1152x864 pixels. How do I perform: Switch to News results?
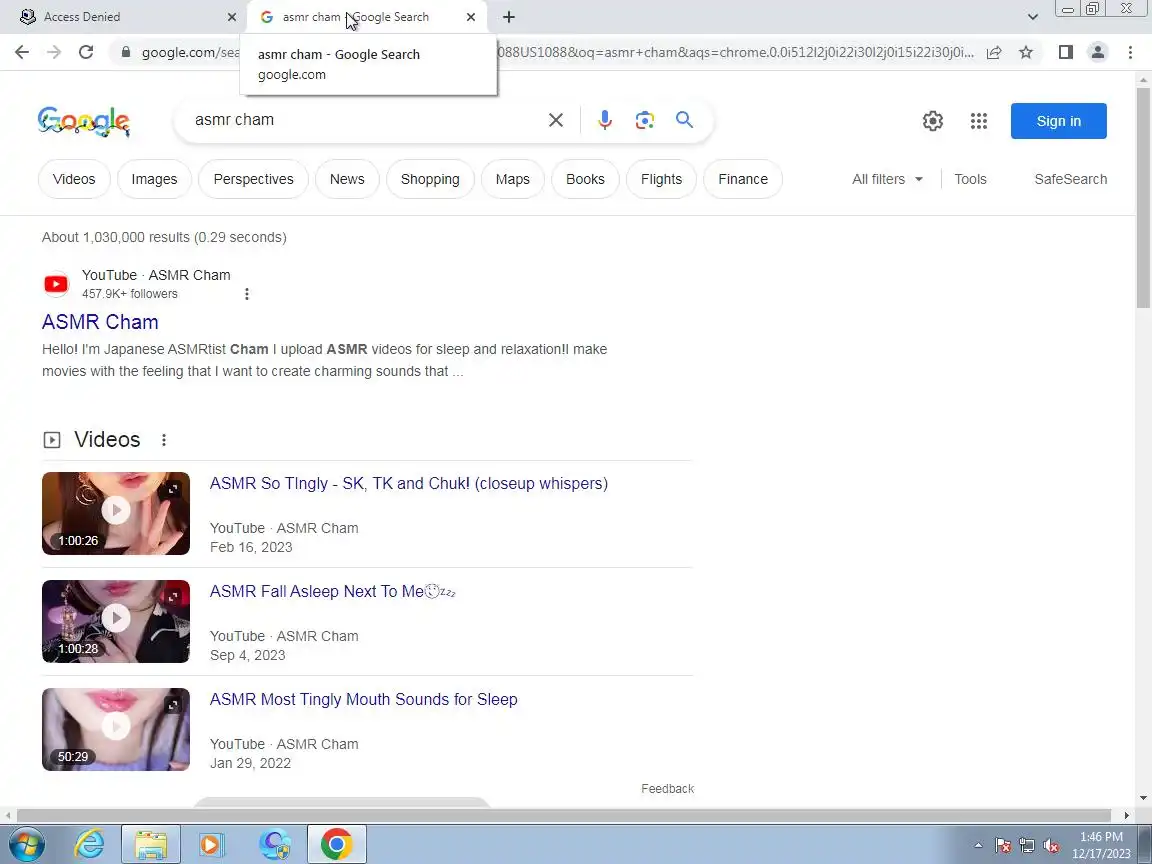[x=347, y=179]
